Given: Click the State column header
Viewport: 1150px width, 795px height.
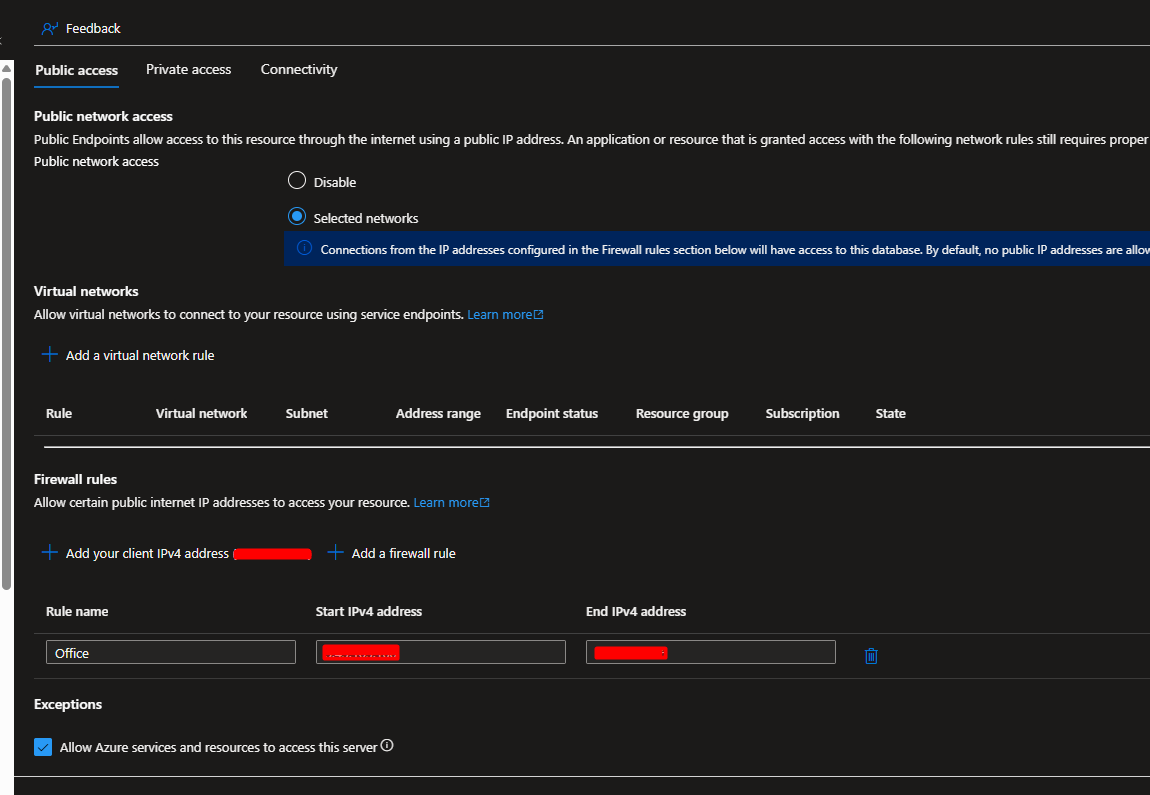Looking at the screenshot, I should point(890,414).
